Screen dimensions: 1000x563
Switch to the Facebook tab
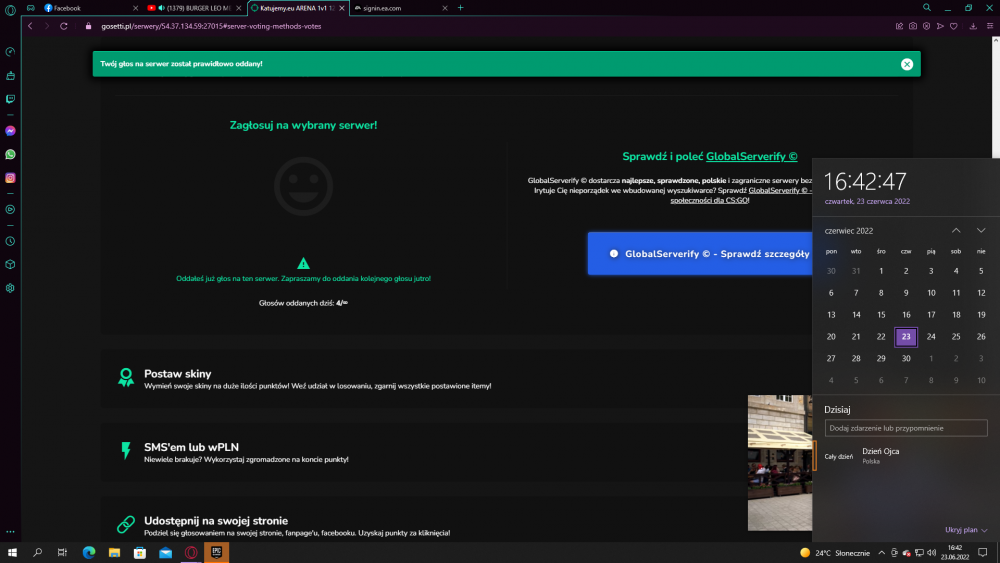91,8
